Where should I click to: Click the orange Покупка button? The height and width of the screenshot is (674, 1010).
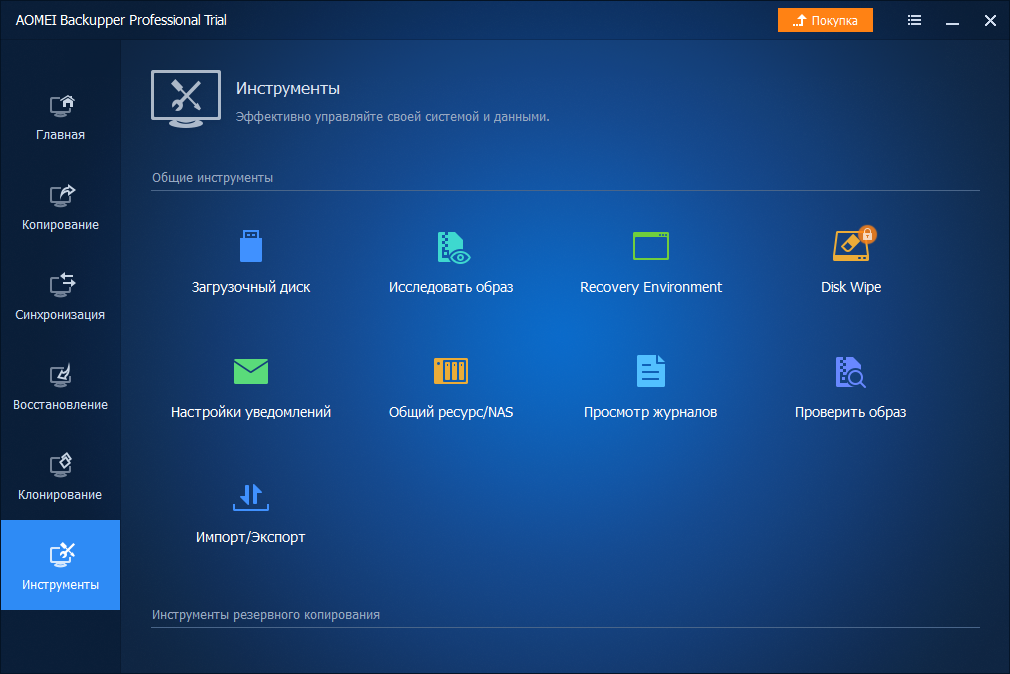click(825, 20)
